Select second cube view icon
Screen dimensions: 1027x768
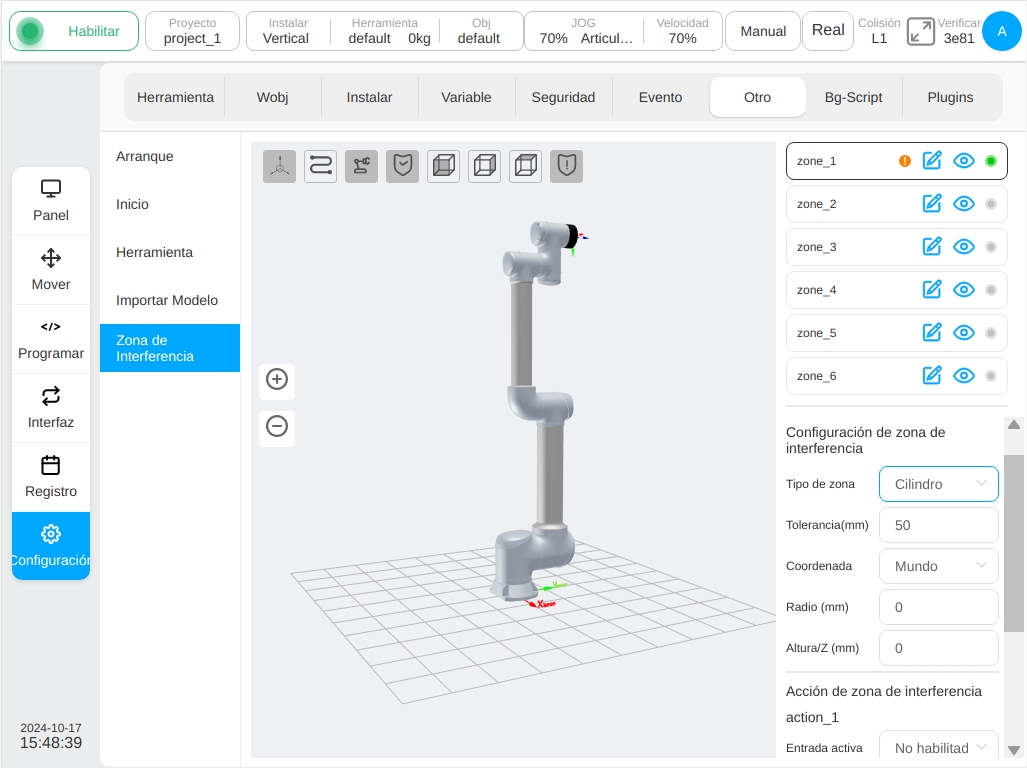tap(485, 166)
